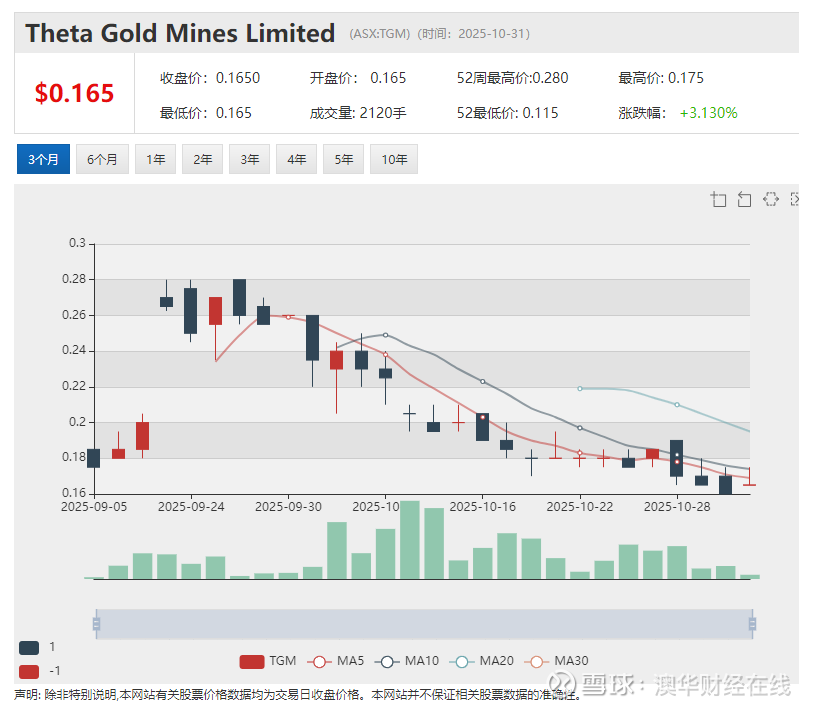Open the 1年 chart range

[x=155, y=159]
